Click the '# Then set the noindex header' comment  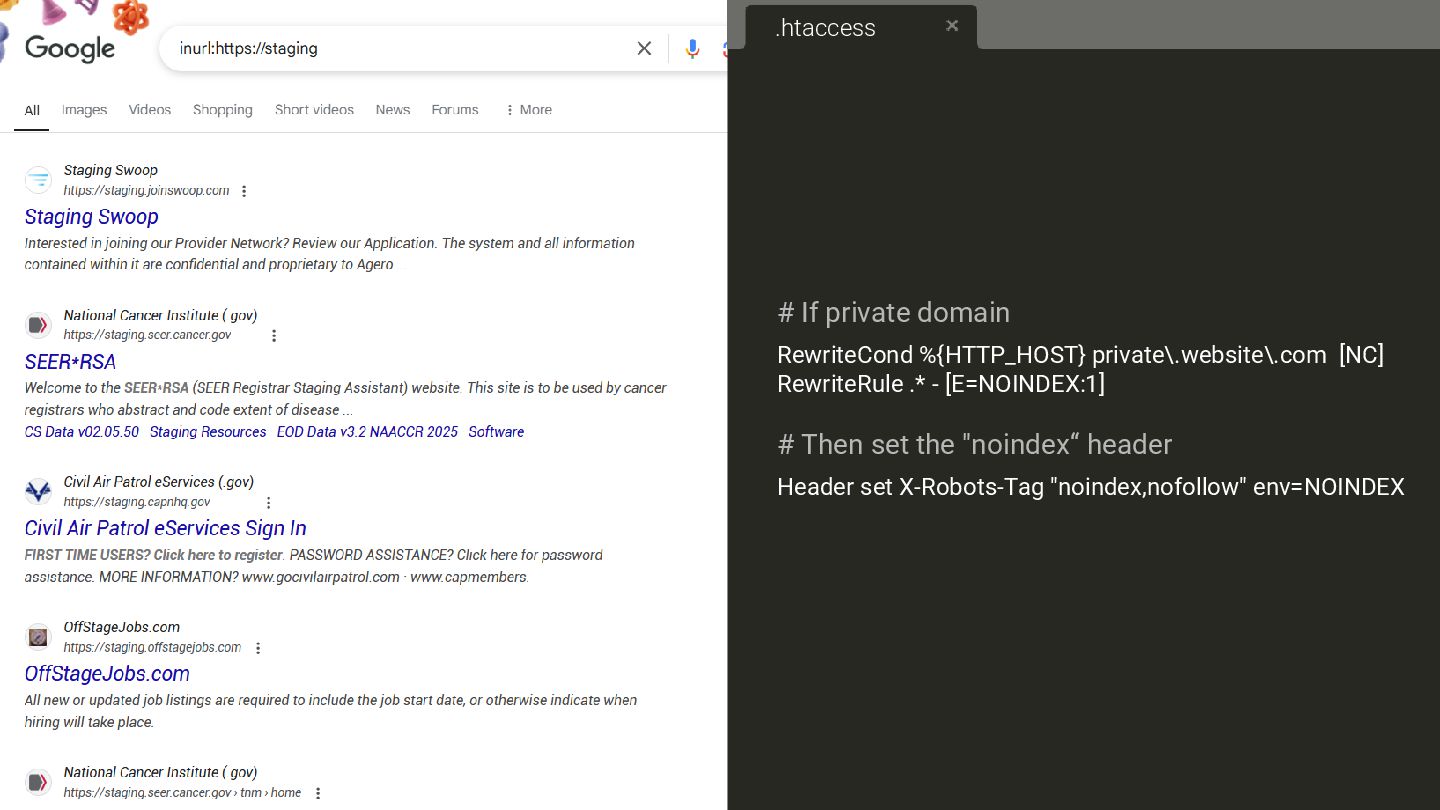974,445
